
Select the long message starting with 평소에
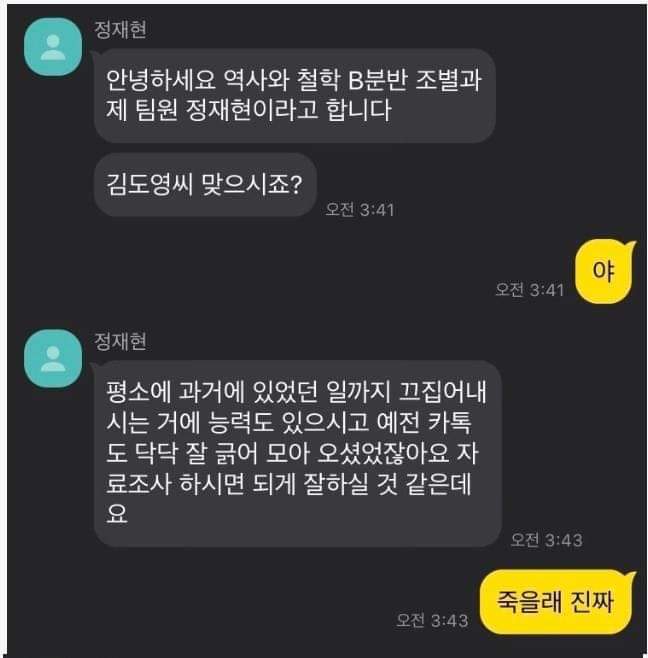pyautogui.click(x=298, y=453)
